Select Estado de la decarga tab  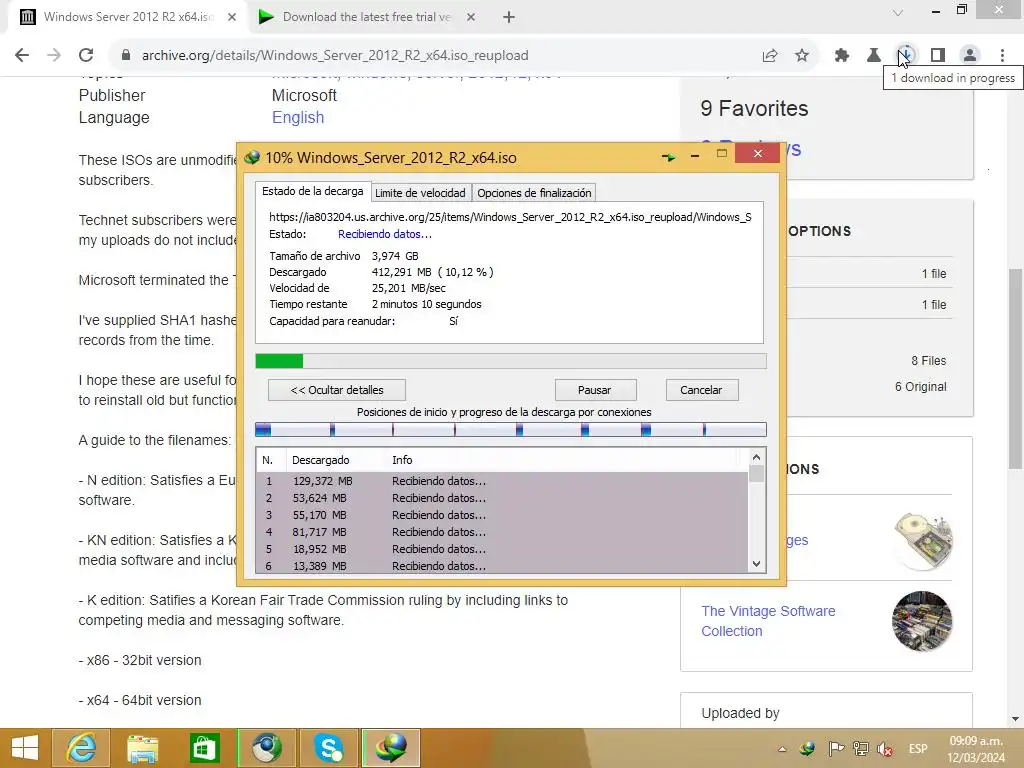pos(312,191)
